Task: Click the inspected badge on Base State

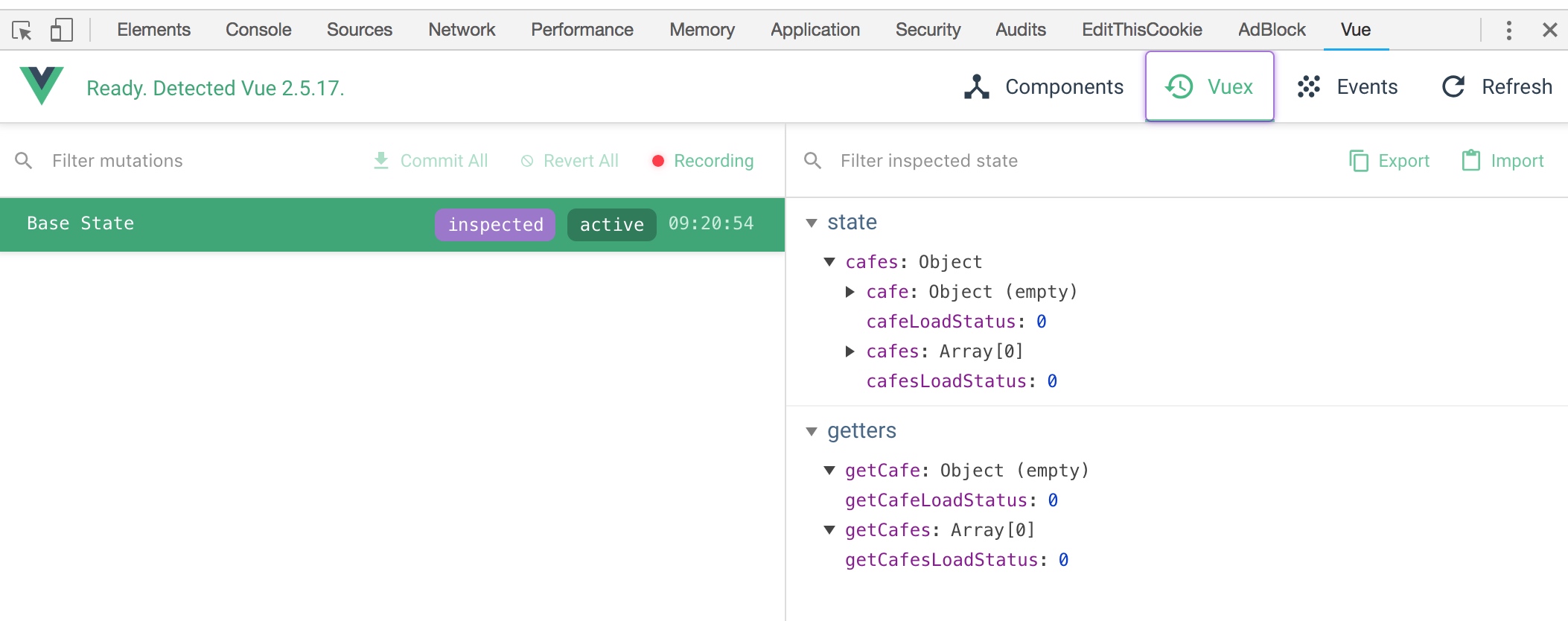Action: click(x=495, y=224)
